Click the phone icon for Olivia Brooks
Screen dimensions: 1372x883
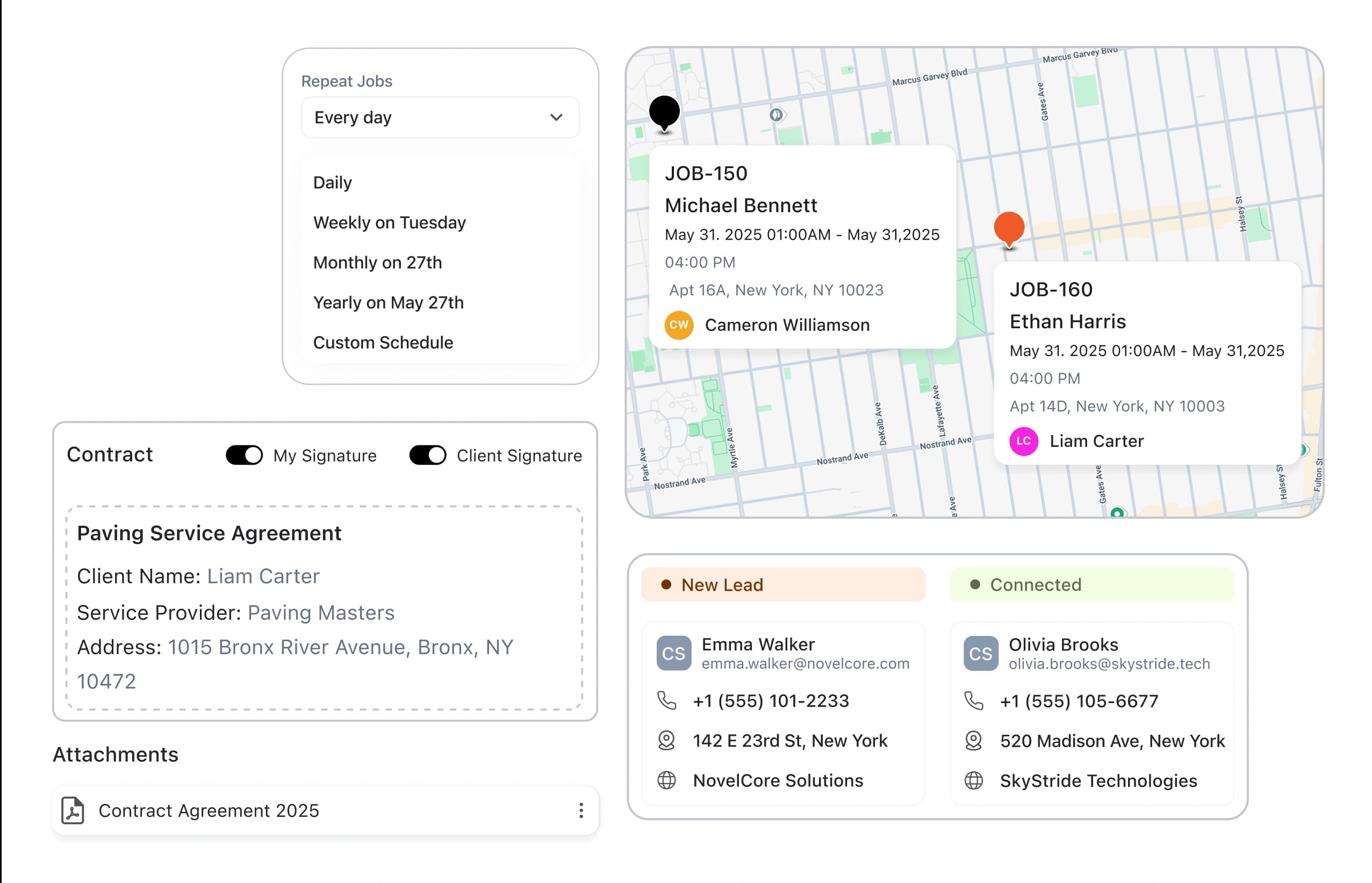tap(973, 701)
